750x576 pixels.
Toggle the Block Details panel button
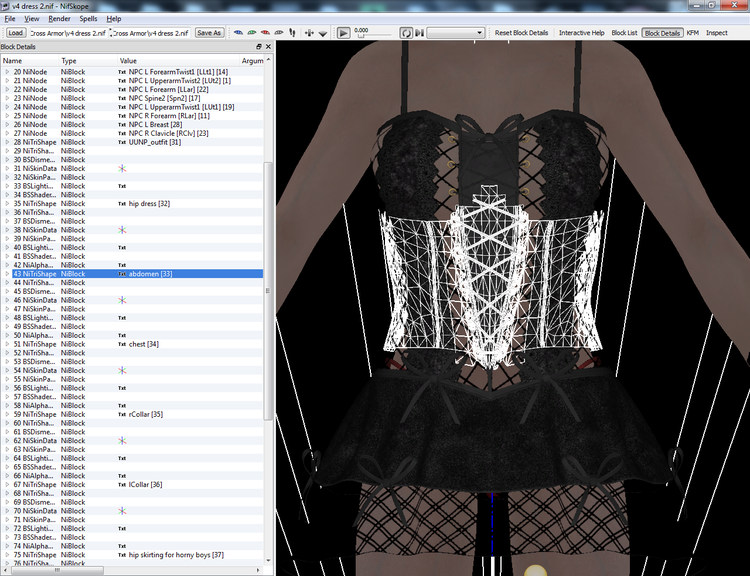click(662, 33)
